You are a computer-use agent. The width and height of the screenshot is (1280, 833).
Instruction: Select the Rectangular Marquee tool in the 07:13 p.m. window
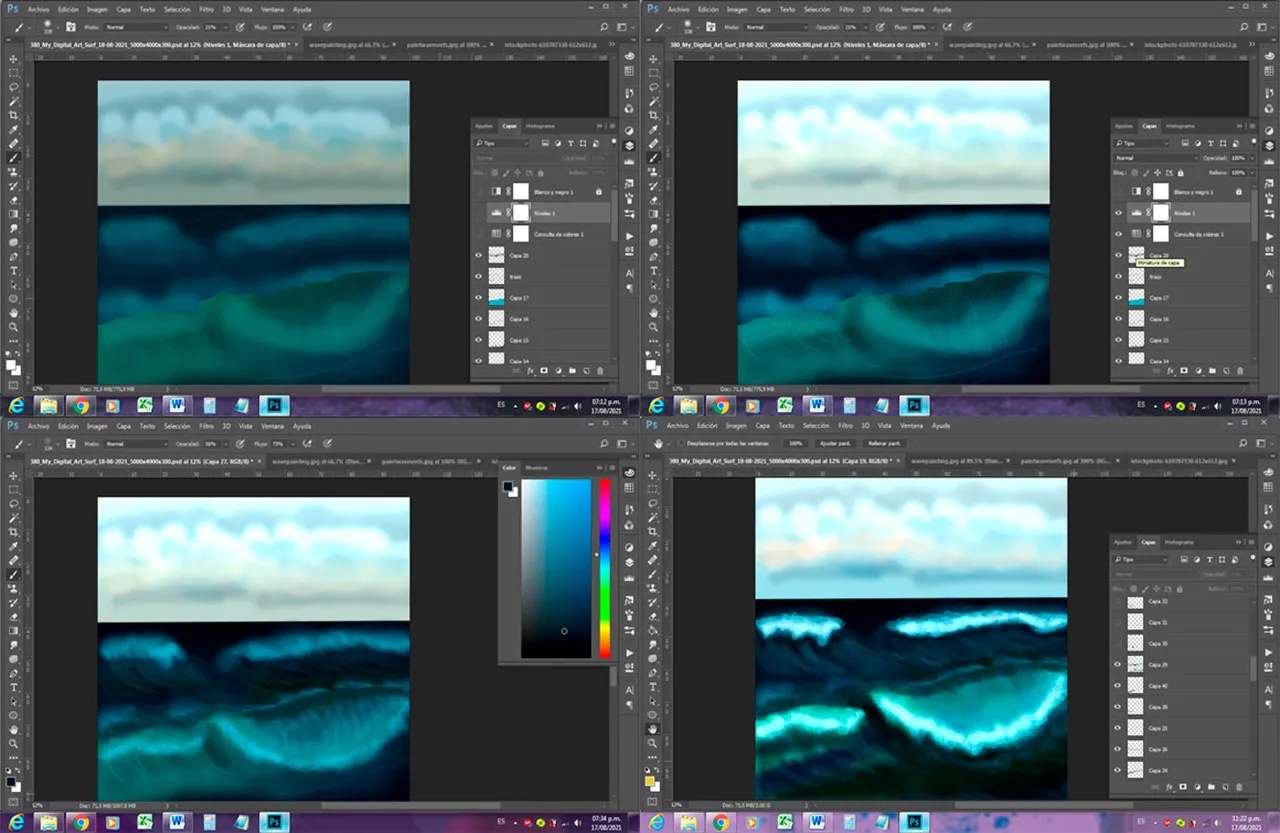[x=654, y=73]
